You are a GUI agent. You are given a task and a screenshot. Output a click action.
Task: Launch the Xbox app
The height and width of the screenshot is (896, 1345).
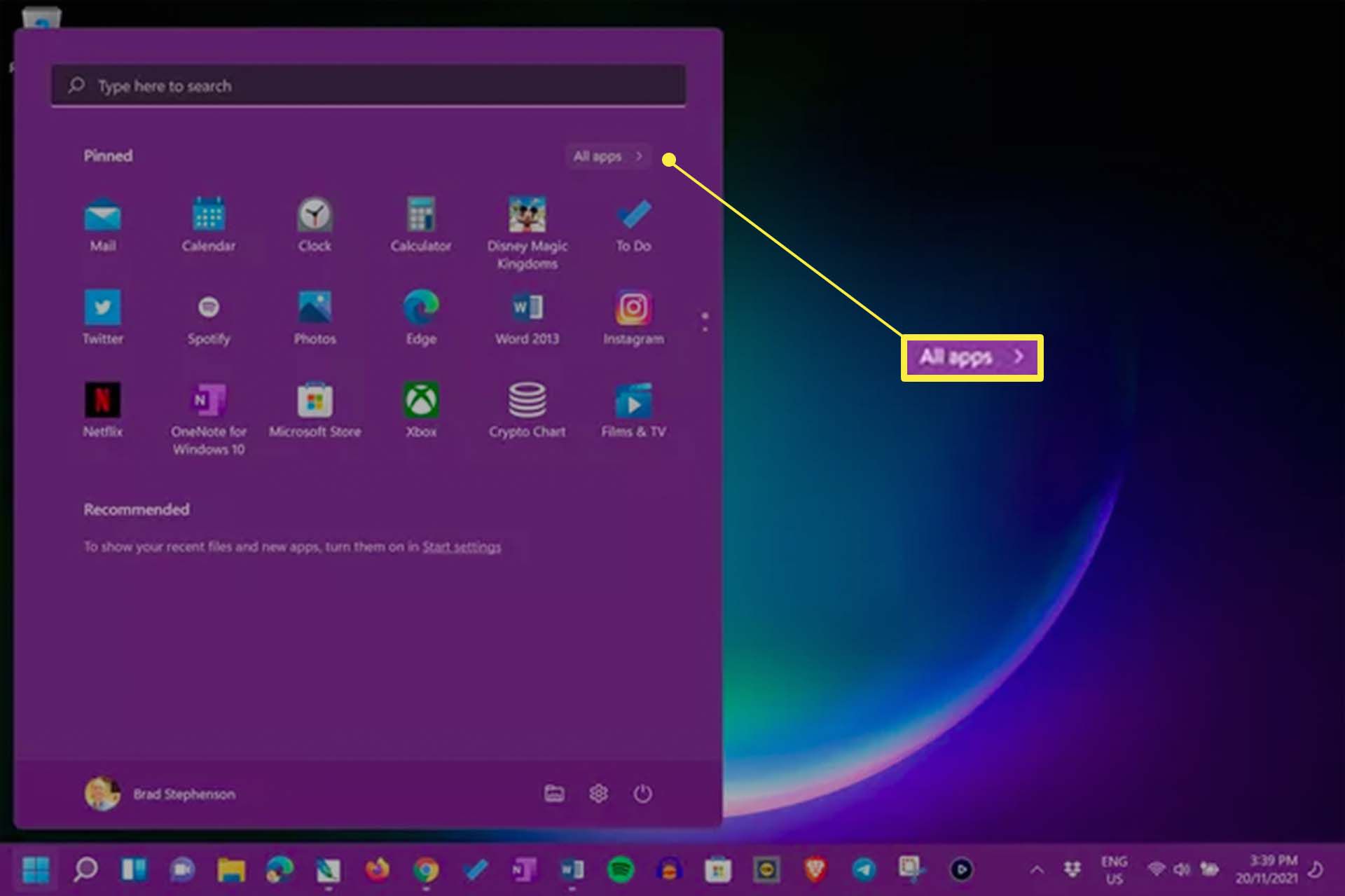tap(420, 411)
